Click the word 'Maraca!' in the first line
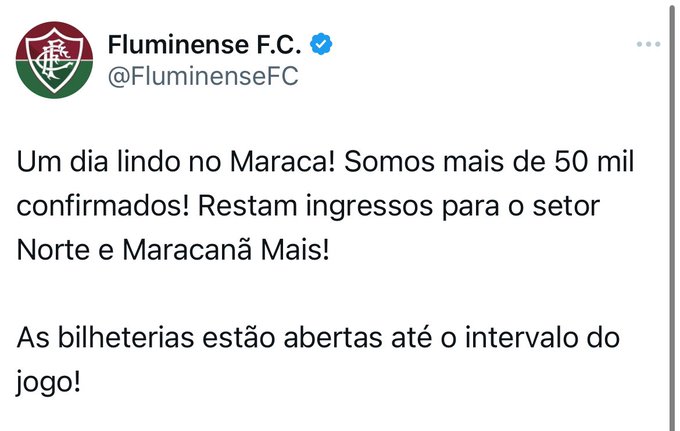This screenshot has width=680, height=431. 283,162
